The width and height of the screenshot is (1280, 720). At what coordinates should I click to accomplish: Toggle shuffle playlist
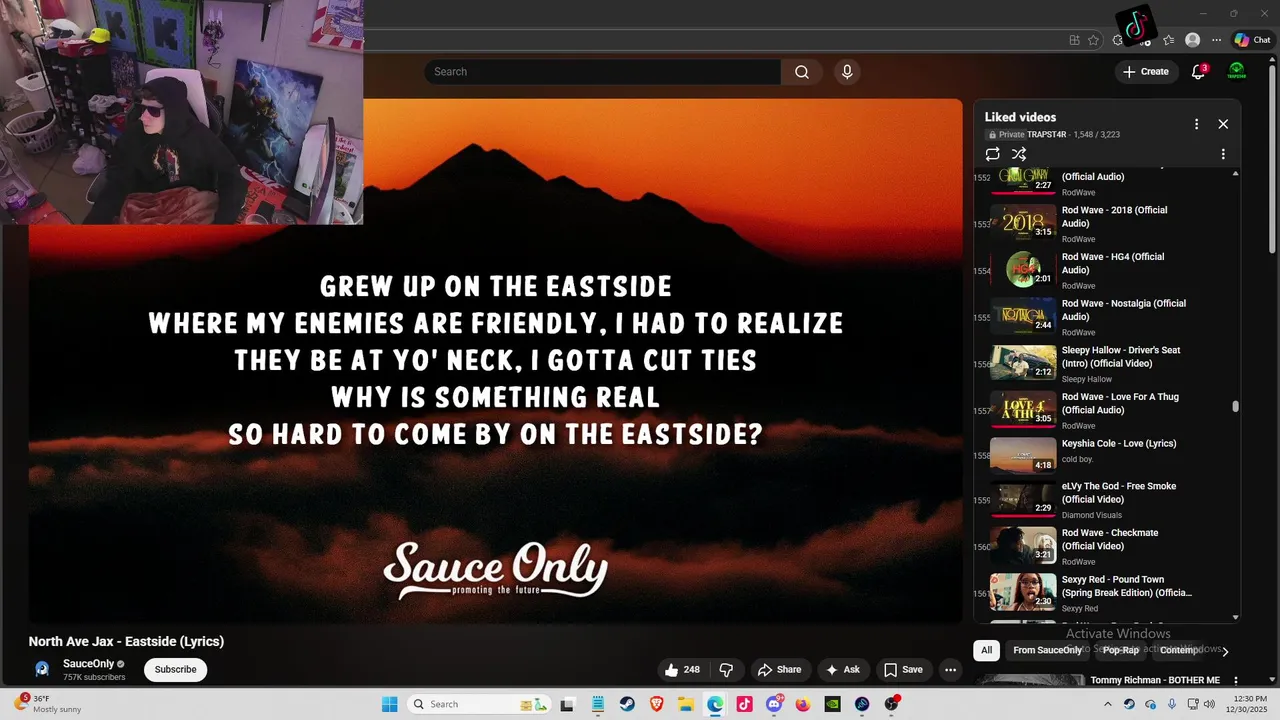coord(1019,154)
